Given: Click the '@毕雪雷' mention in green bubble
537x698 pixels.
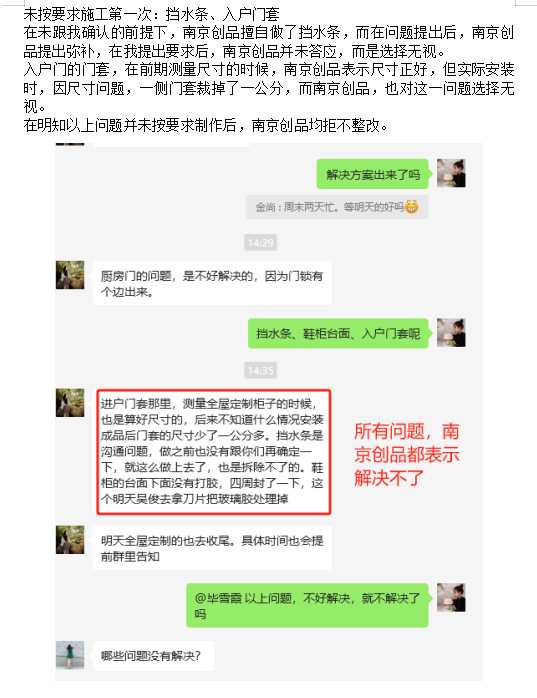Looking at the screenshot, I should [x=218, y=598].
